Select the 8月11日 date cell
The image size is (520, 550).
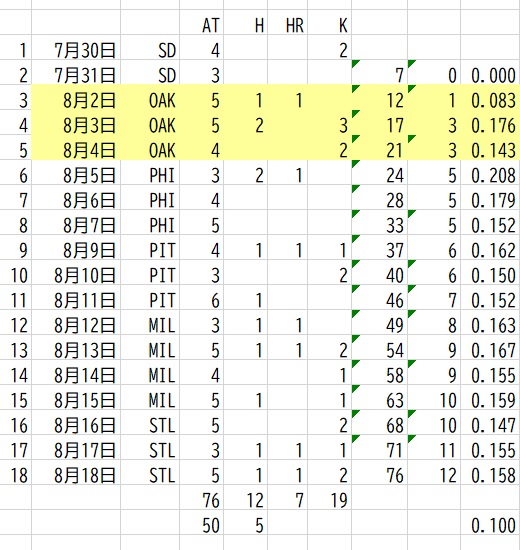[76, 298]
